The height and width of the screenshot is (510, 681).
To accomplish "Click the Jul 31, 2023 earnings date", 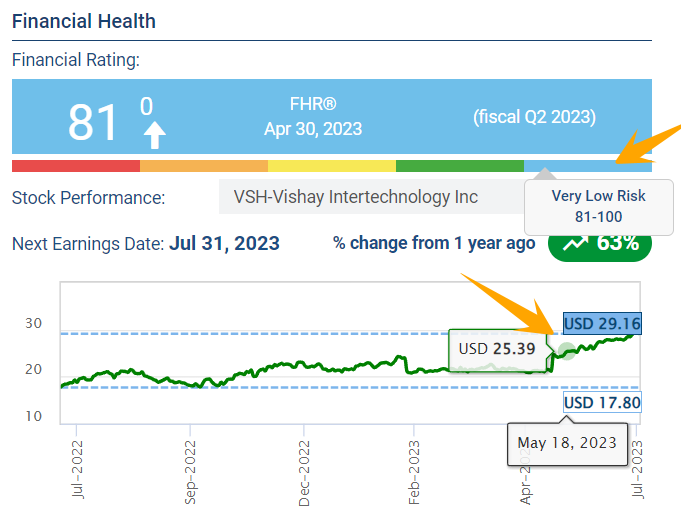I will 224,243.
